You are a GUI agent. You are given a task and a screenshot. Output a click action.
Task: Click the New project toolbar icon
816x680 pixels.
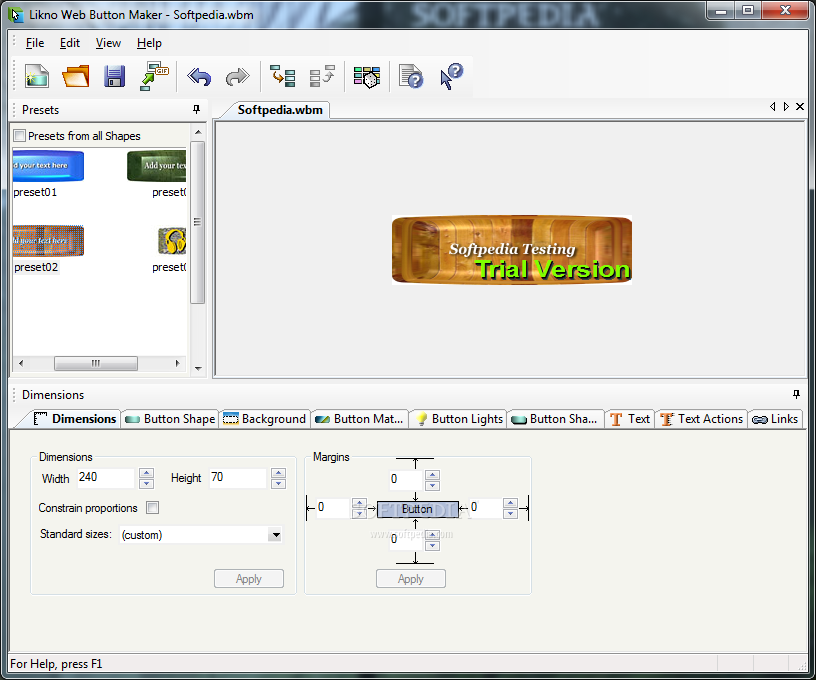[x=36, y=76]
